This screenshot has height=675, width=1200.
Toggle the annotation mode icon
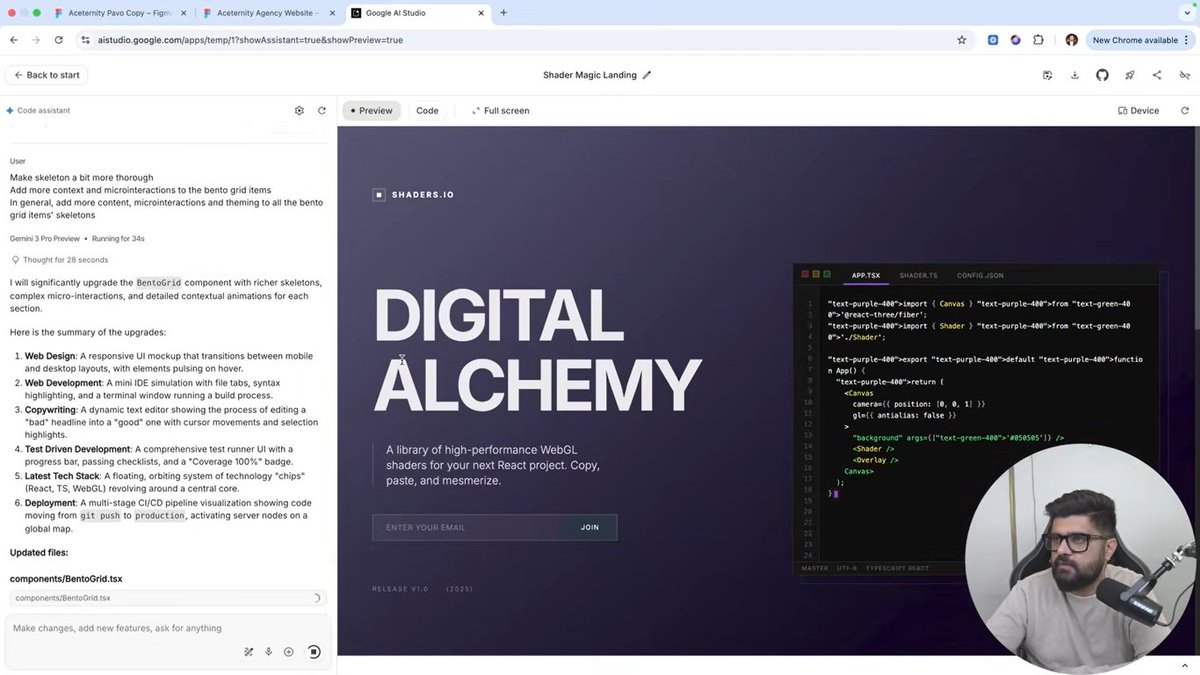[1186, 75]
